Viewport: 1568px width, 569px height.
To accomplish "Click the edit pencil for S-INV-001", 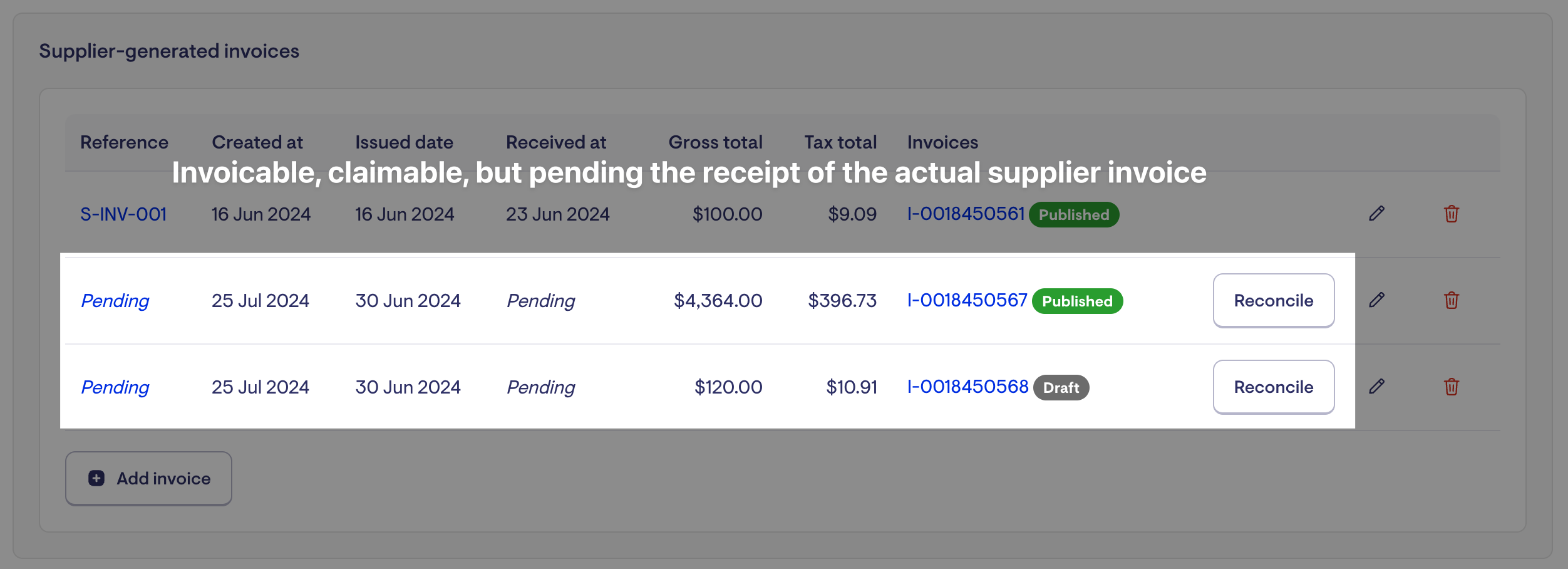I will pyautogui.click(x=1376, y=214).
